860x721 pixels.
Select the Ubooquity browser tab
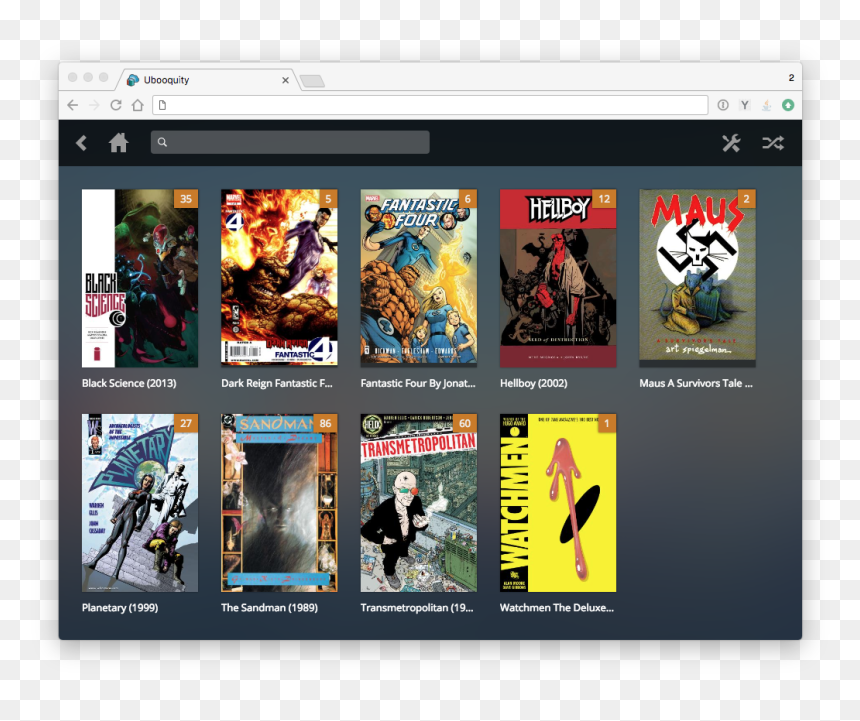point(206,80)
